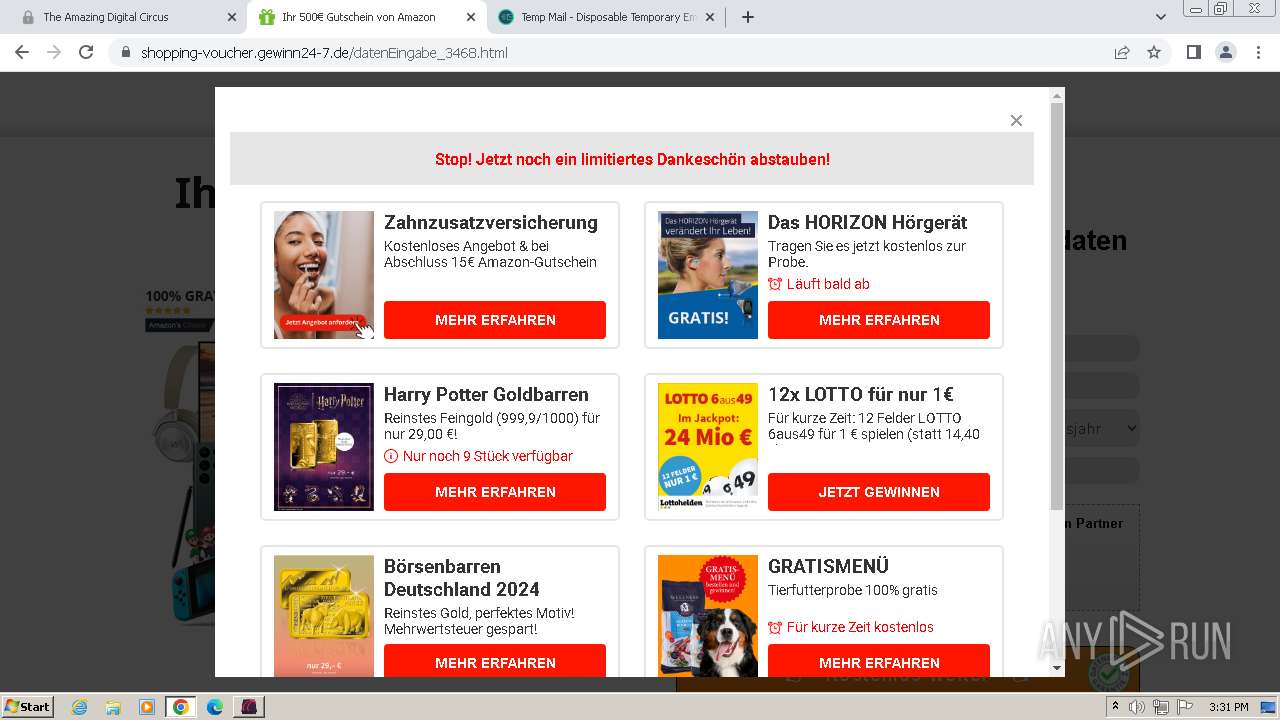Image resolution: width=1280 pixels, height=720 pixels.
Task: Toggle the browser side panel
Action: click(x=1193, y=52)
